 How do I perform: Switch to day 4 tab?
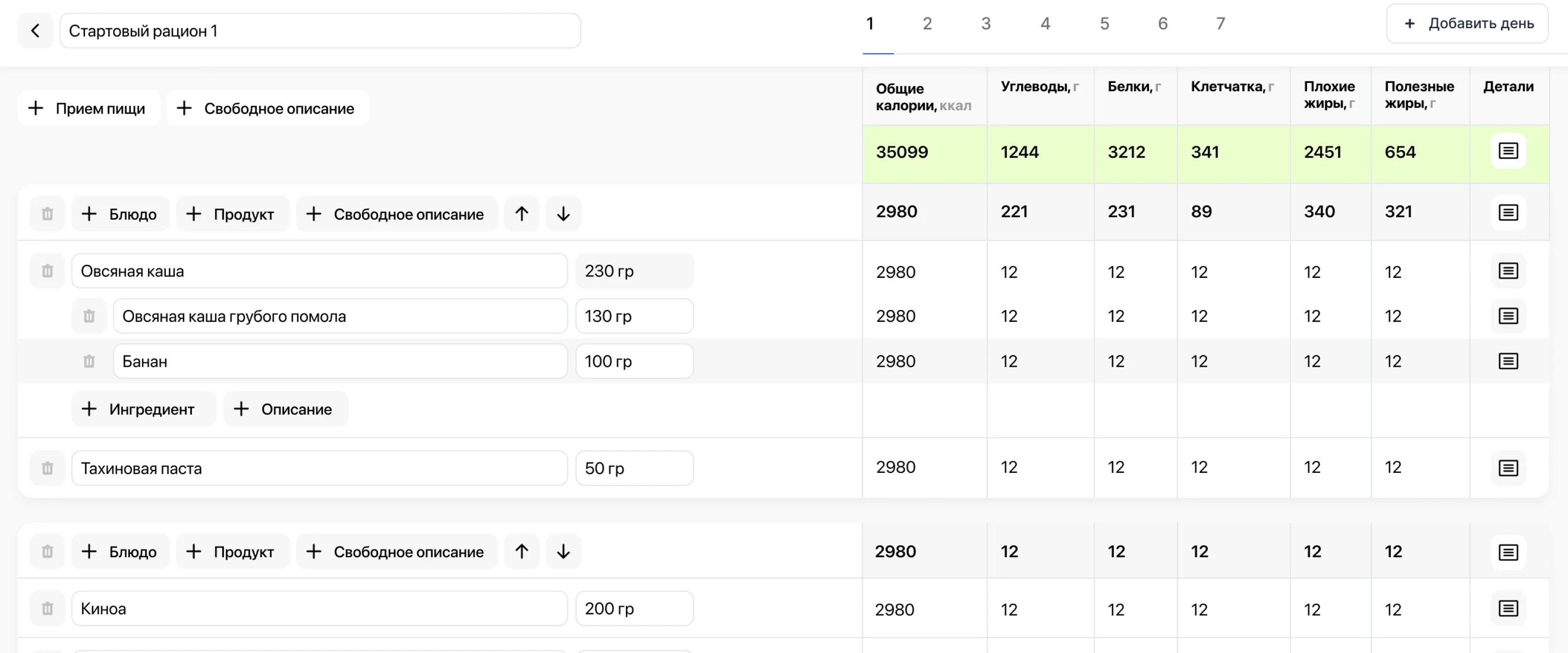pos(1045,24)
